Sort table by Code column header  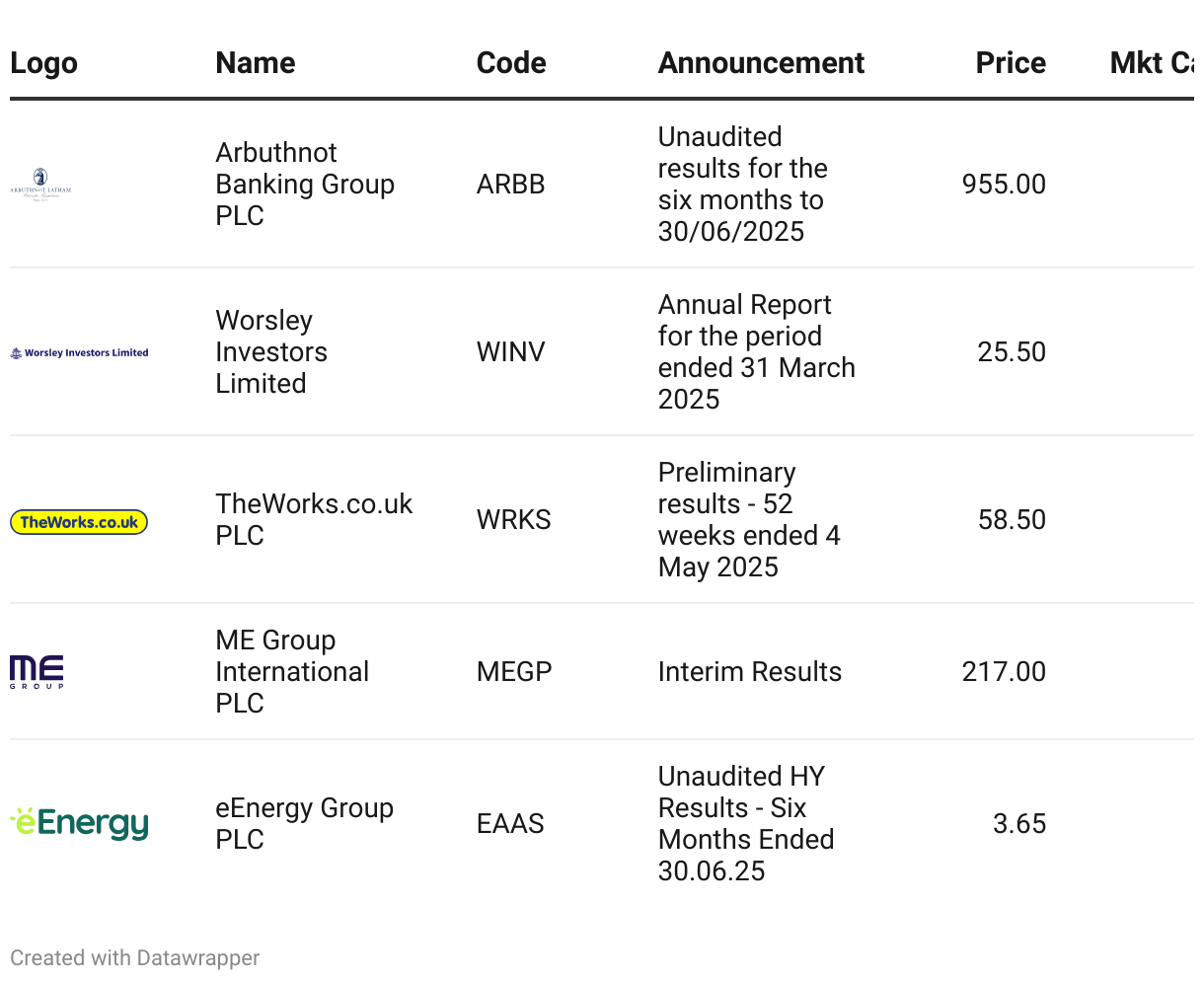coord(511,62)
